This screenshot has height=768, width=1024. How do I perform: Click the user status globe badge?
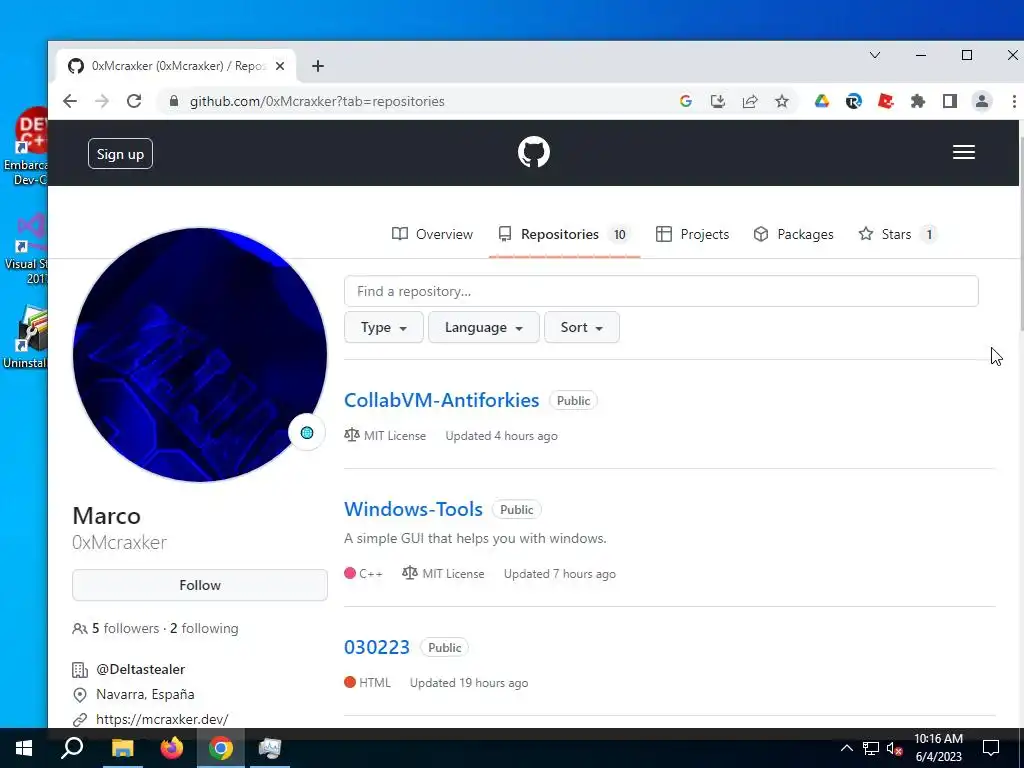pos(307,432)
